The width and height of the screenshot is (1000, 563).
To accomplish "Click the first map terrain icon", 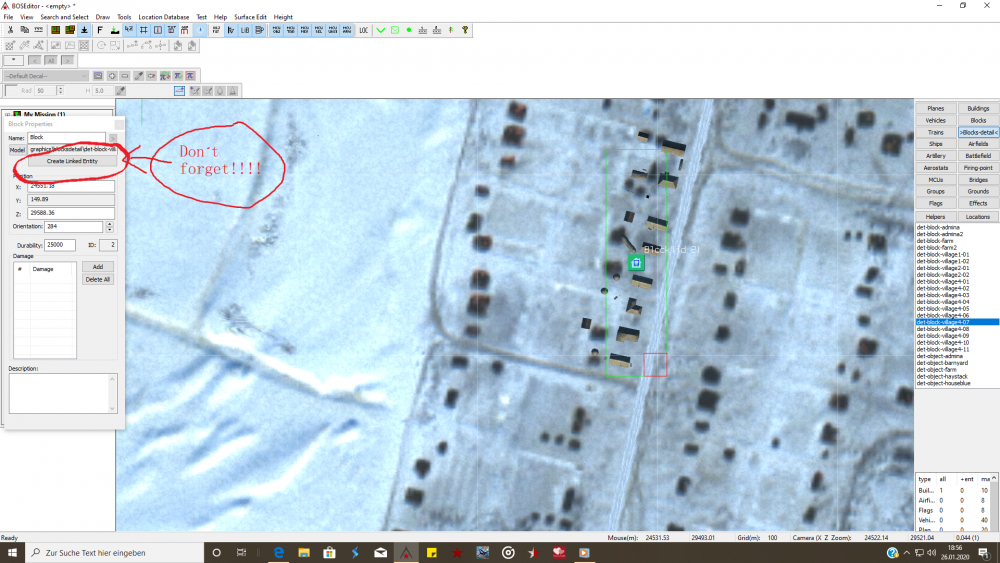I will click(x=55, y=30).
